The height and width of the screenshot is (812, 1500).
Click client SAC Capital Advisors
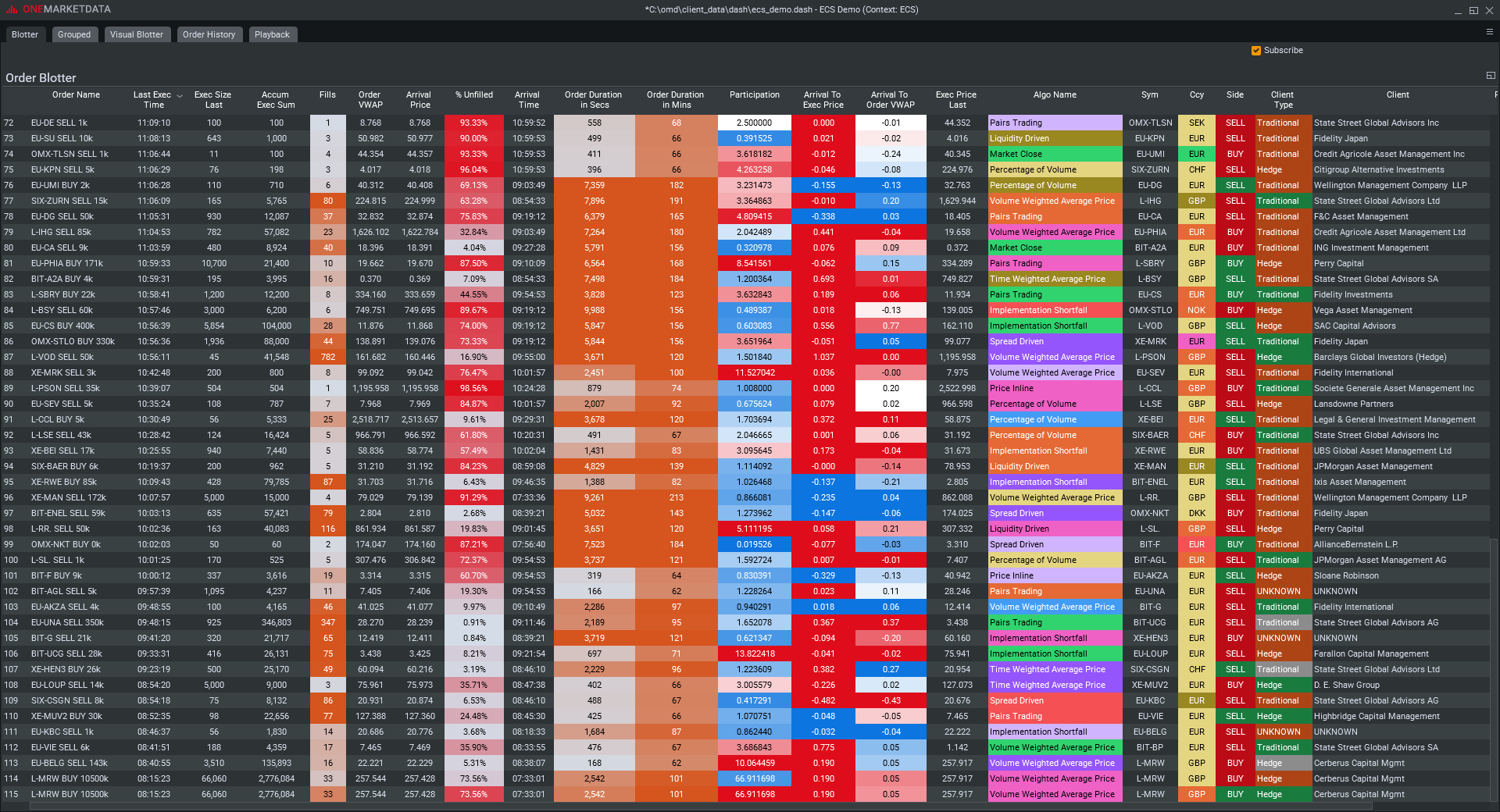1355,326
